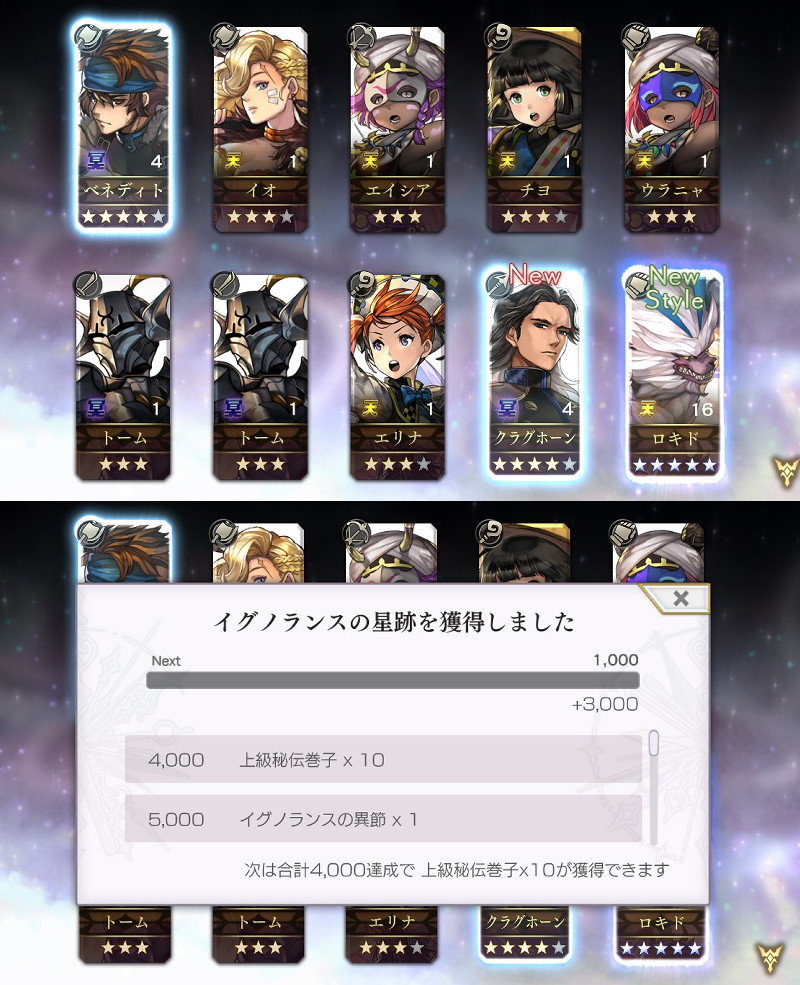Click the reward list scrollbar
The image size is (800, 985).
coord(654,788)
